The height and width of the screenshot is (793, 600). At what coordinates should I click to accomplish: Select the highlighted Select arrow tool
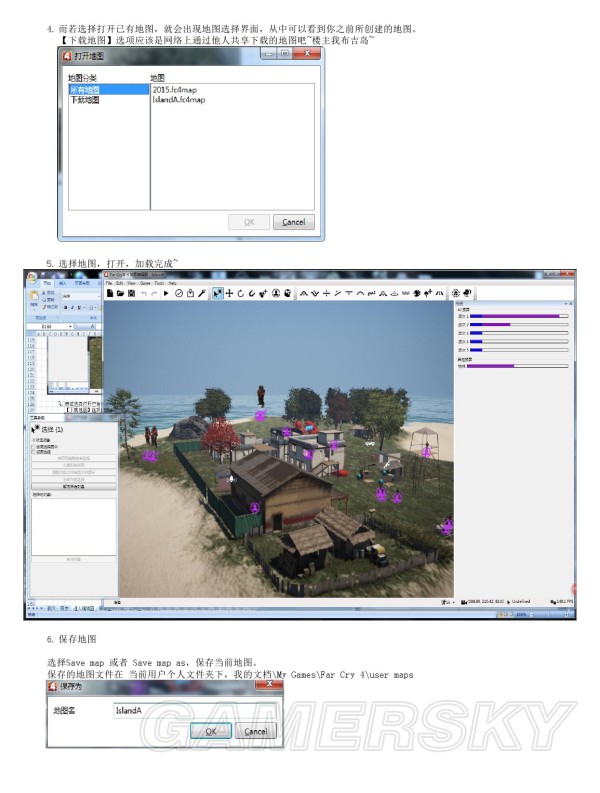pos(218,293)
